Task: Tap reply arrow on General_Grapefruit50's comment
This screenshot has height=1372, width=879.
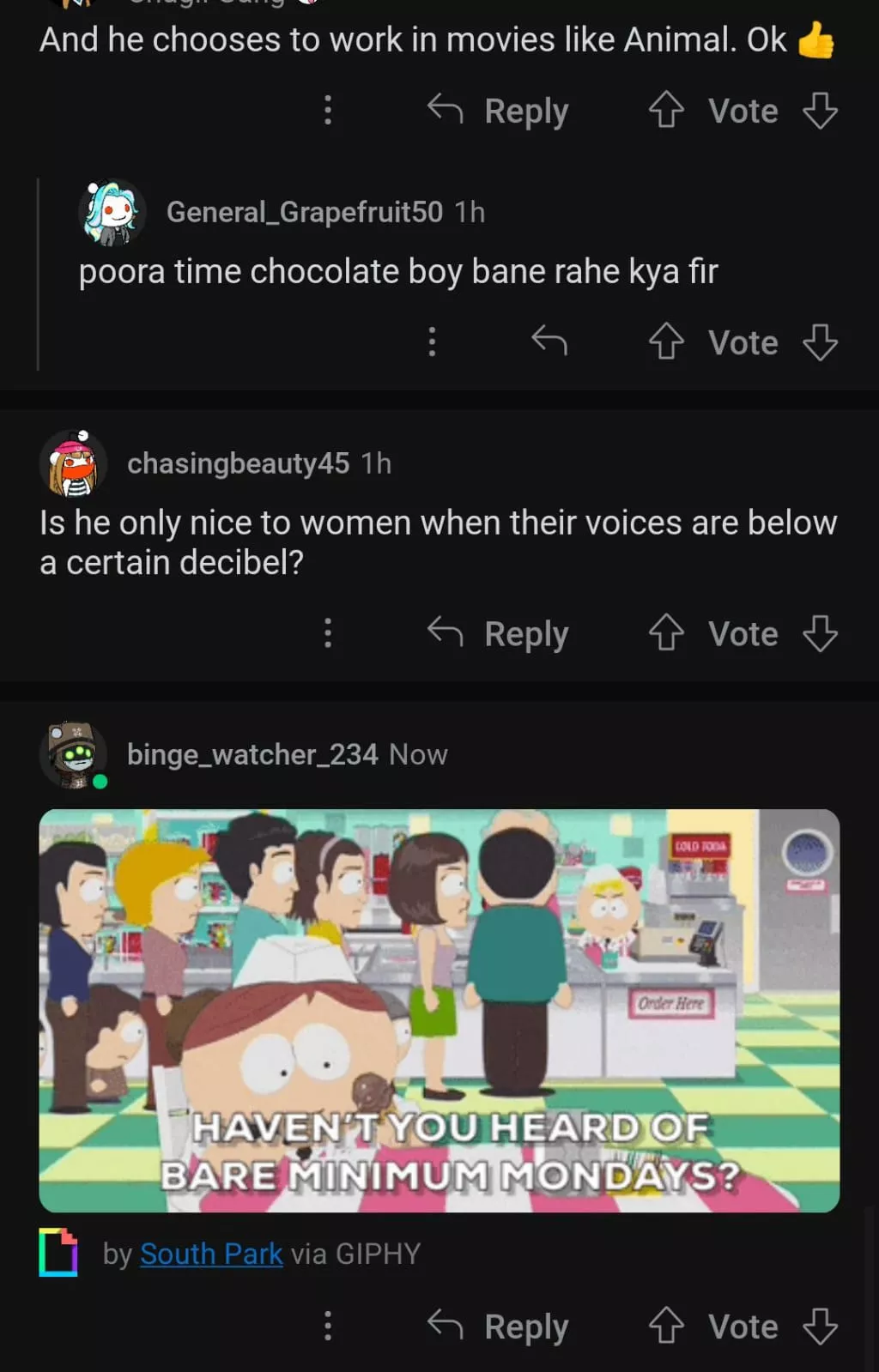Action: (x=549, y=341)
